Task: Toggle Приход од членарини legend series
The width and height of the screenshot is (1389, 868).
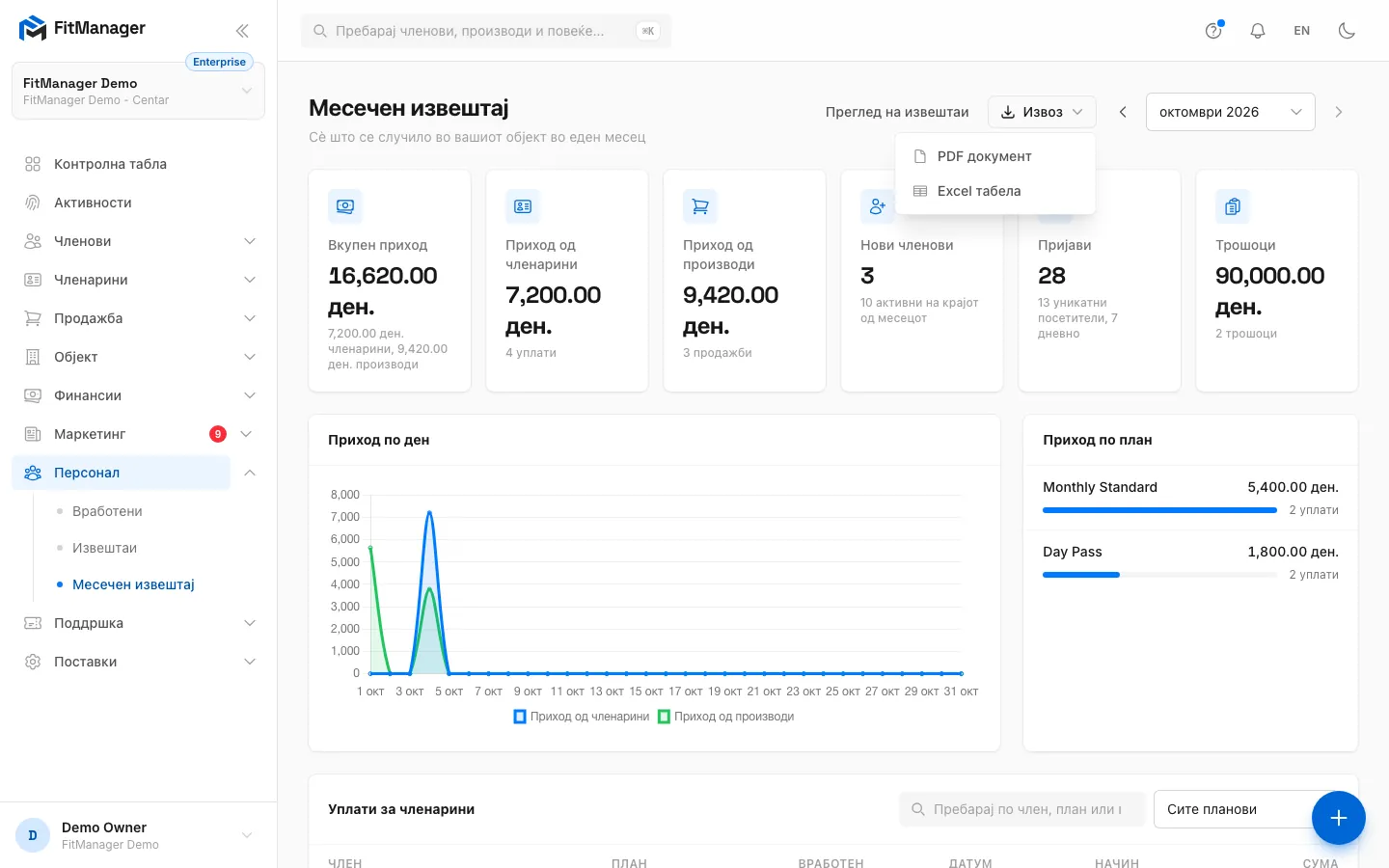Action: 582,717
